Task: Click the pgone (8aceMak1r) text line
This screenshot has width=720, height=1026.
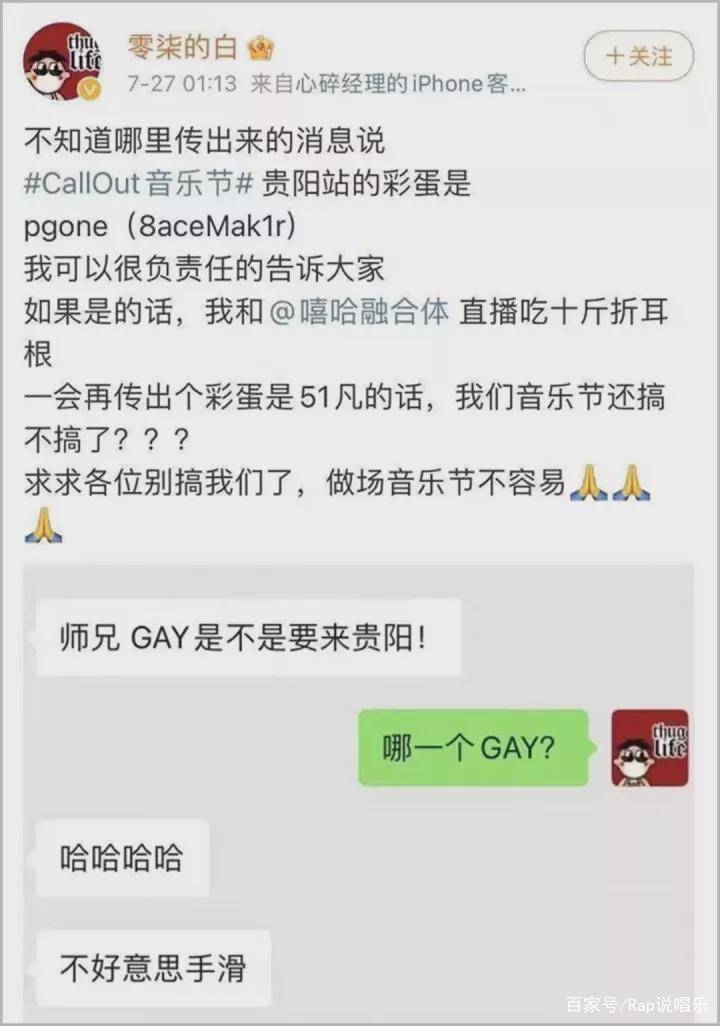Action: tap(160, 226)
